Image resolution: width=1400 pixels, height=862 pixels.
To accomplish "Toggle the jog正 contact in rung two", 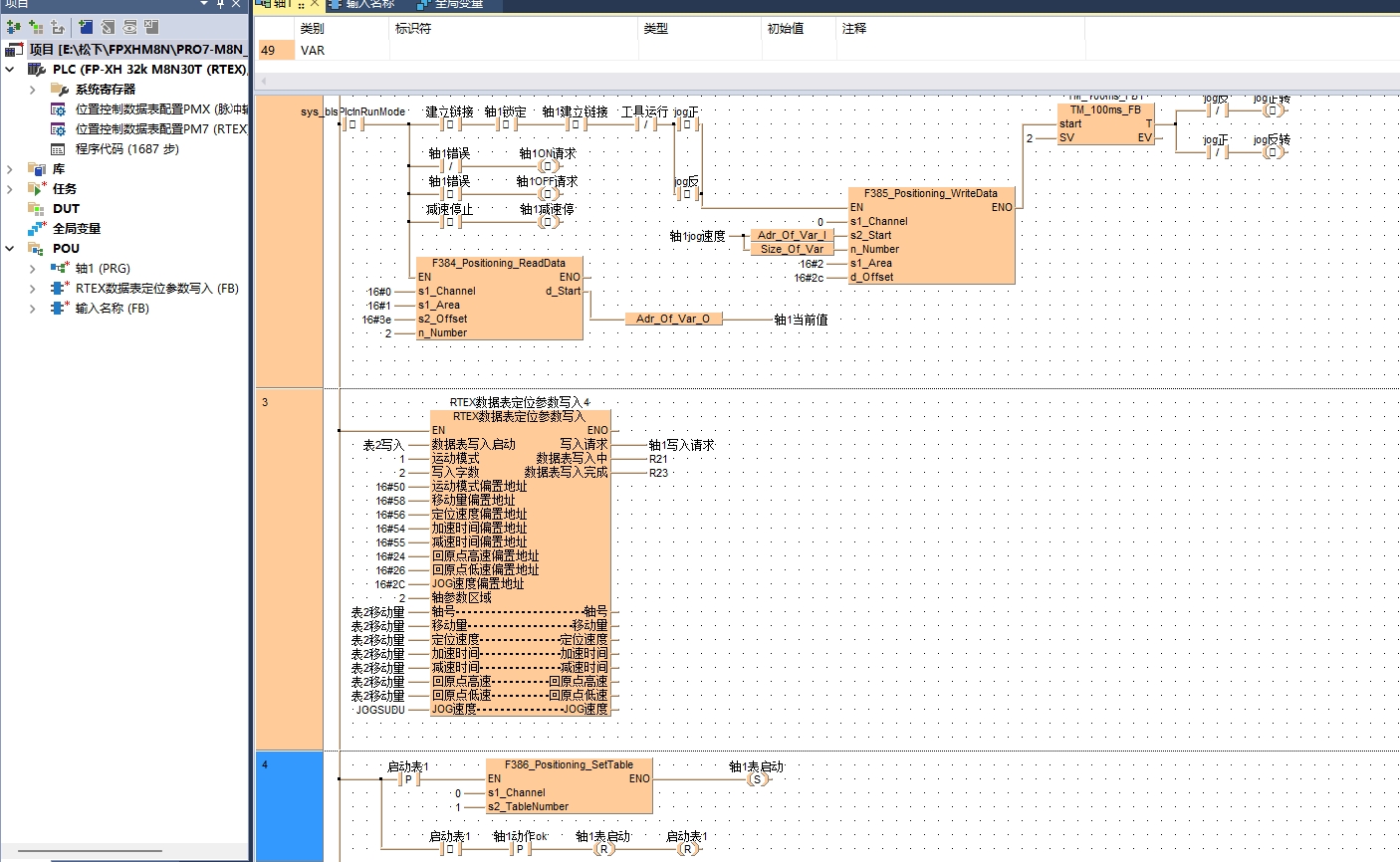I will coord(686,124).
